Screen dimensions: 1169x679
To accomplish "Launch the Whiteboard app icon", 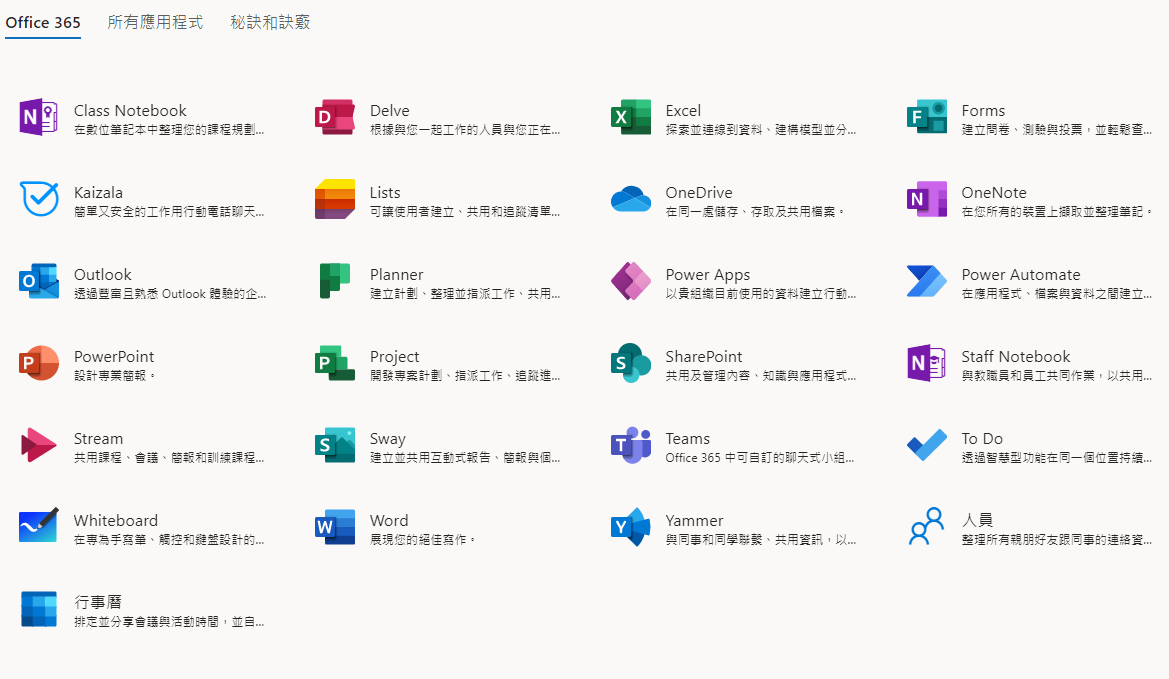I will pos(39,526).
